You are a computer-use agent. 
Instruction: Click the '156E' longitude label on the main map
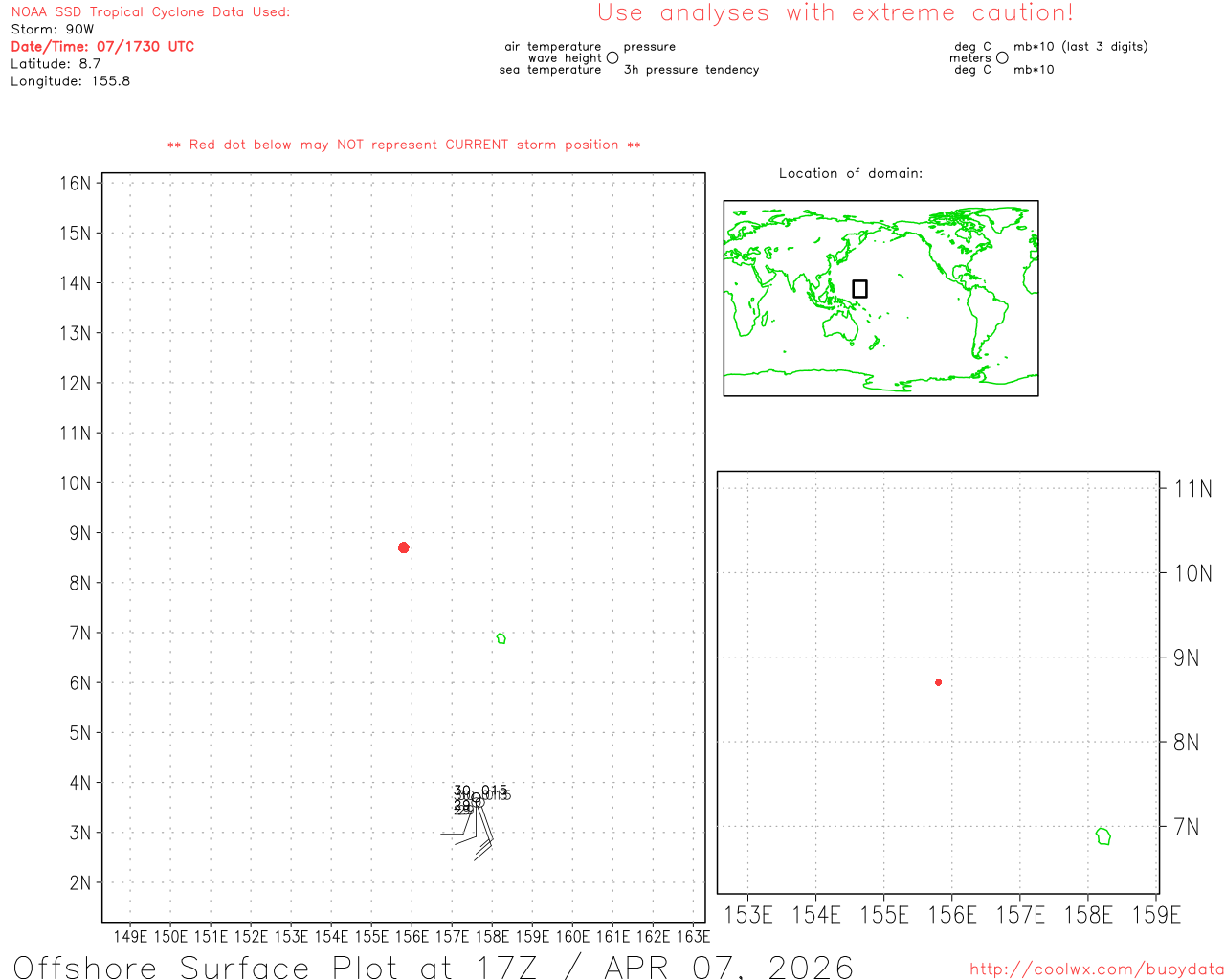click(412, 937)
